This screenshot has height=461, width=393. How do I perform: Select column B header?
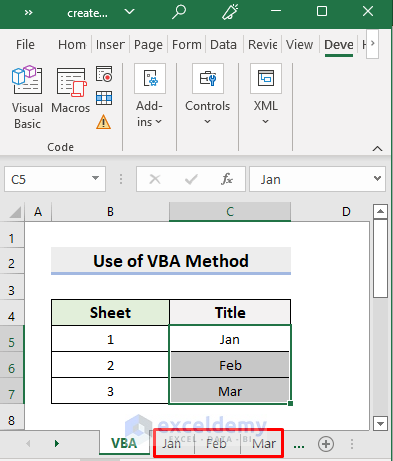pyautogui.click(x=110, y=212)
